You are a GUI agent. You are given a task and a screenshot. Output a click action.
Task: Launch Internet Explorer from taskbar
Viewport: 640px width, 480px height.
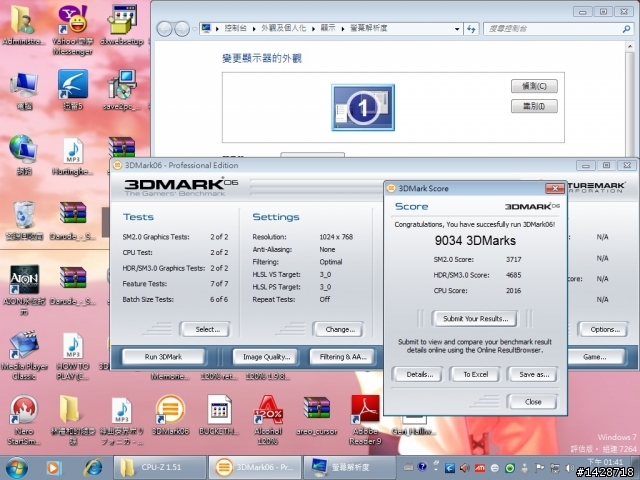coord(93,468)
